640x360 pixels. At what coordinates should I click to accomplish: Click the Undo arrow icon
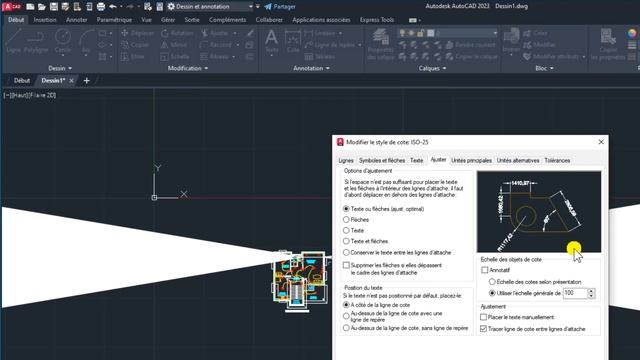(113, 7)
